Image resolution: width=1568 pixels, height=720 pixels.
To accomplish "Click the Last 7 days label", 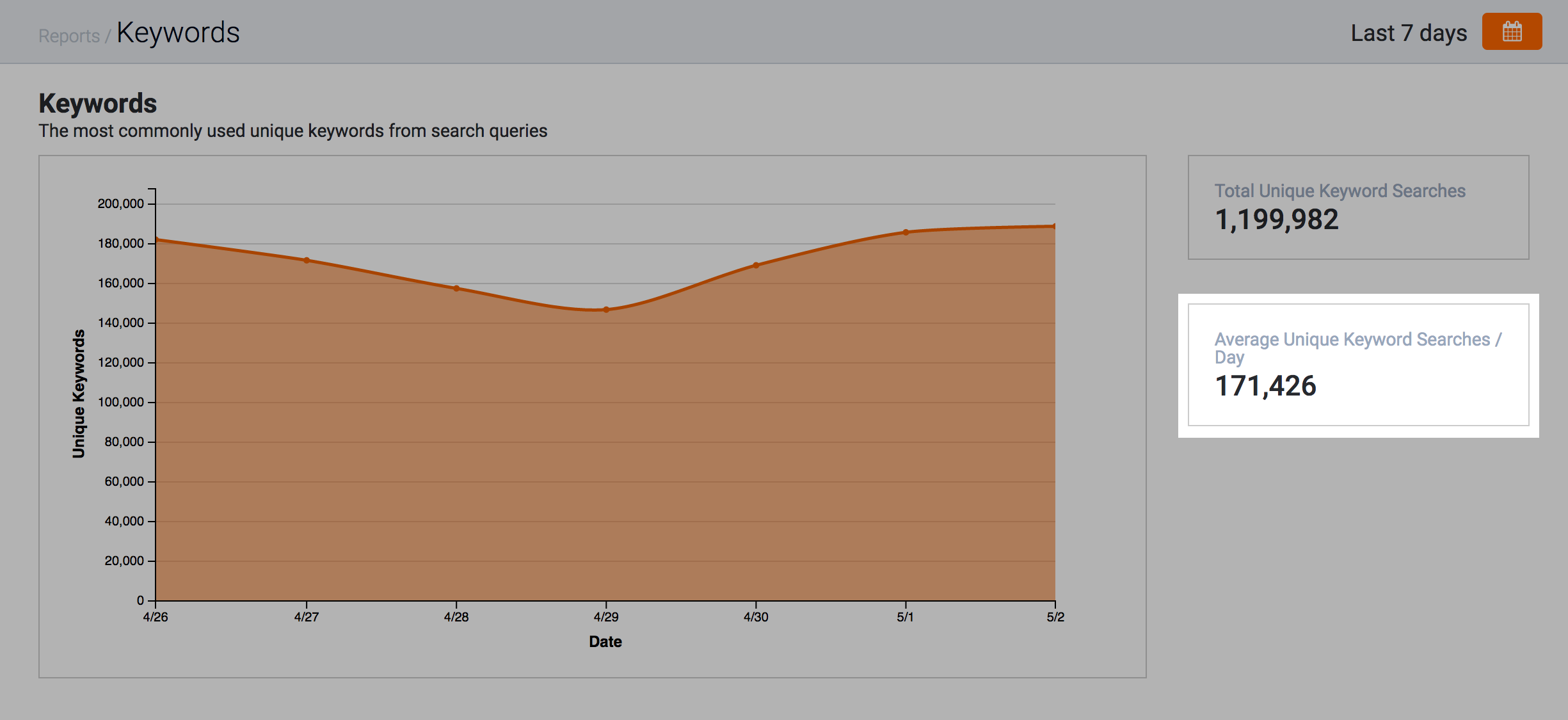I will 1409,33.
